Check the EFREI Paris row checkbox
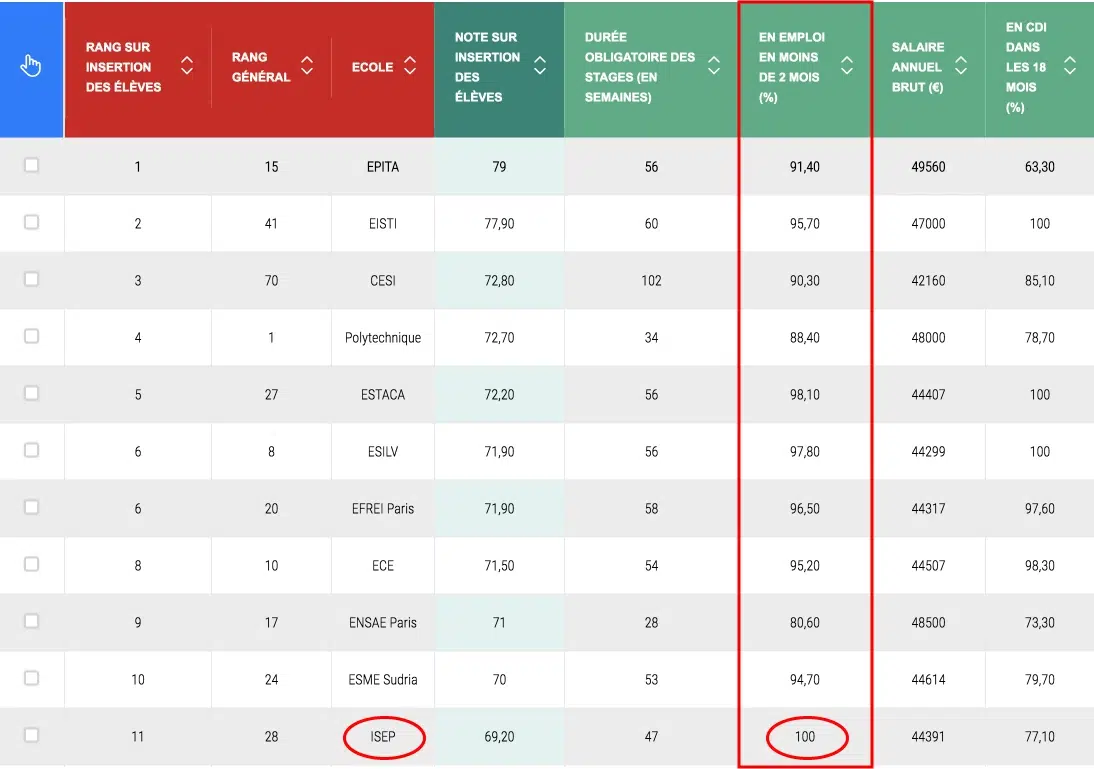 pyautogui.click(x=31, y=507)
